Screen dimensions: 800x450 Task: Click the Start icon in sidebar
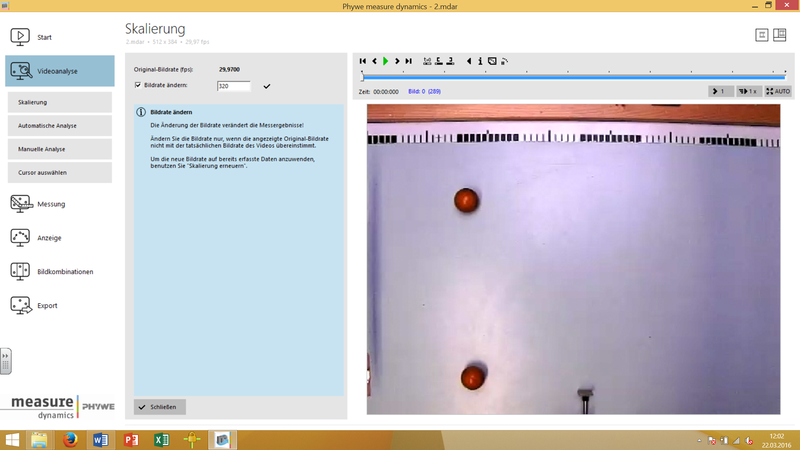(21, 37)
